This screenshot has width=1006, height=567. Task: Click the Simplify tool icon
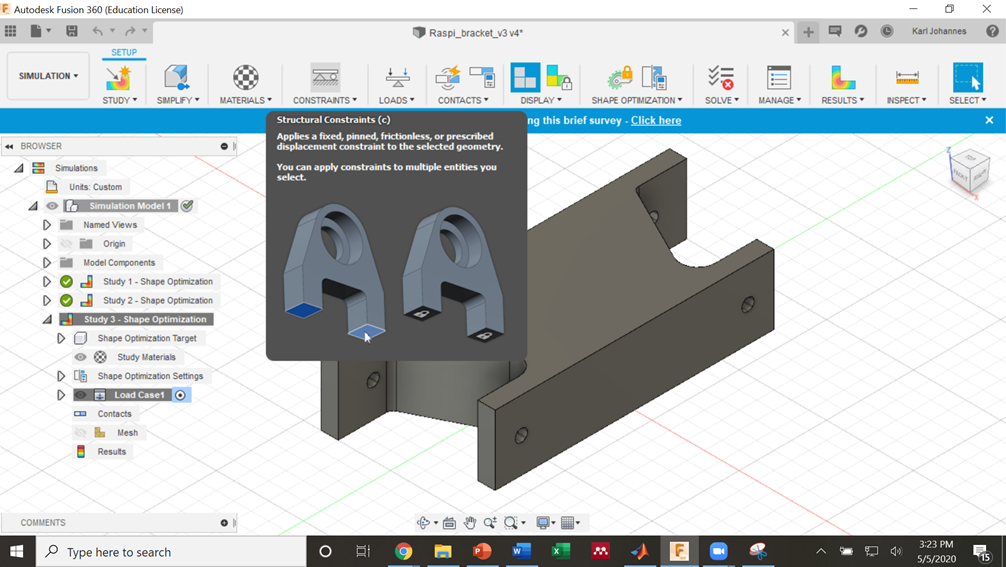(177, 78)
